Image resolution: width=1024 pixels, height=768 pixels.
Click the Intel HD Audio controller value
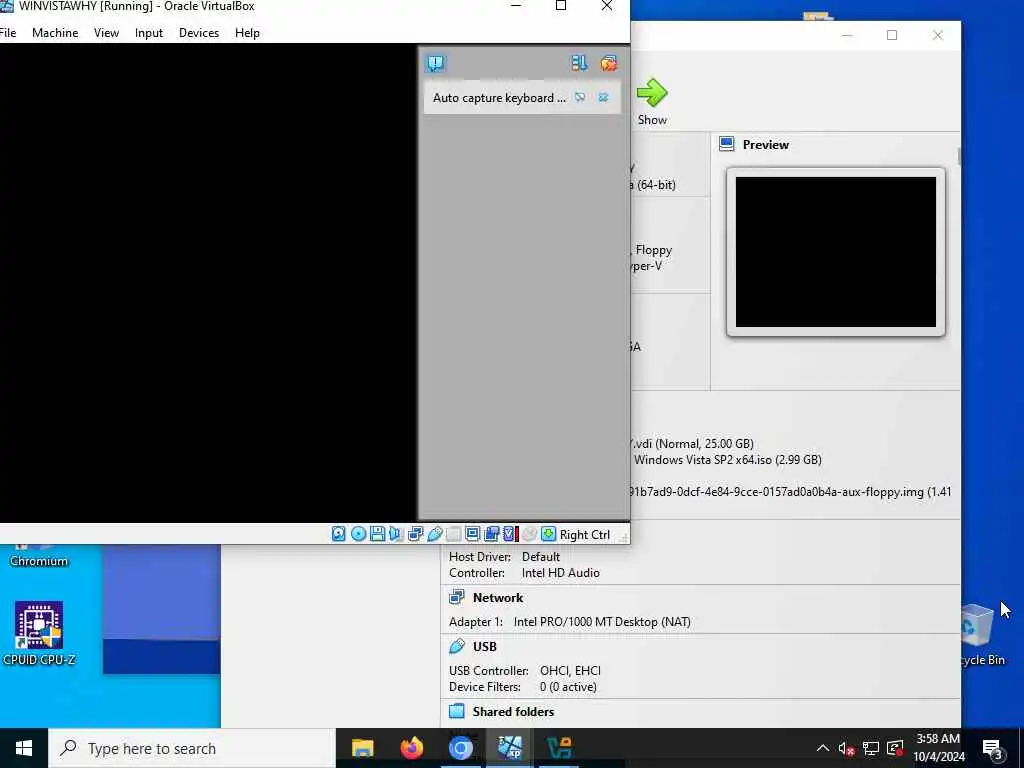pos(560,573)
